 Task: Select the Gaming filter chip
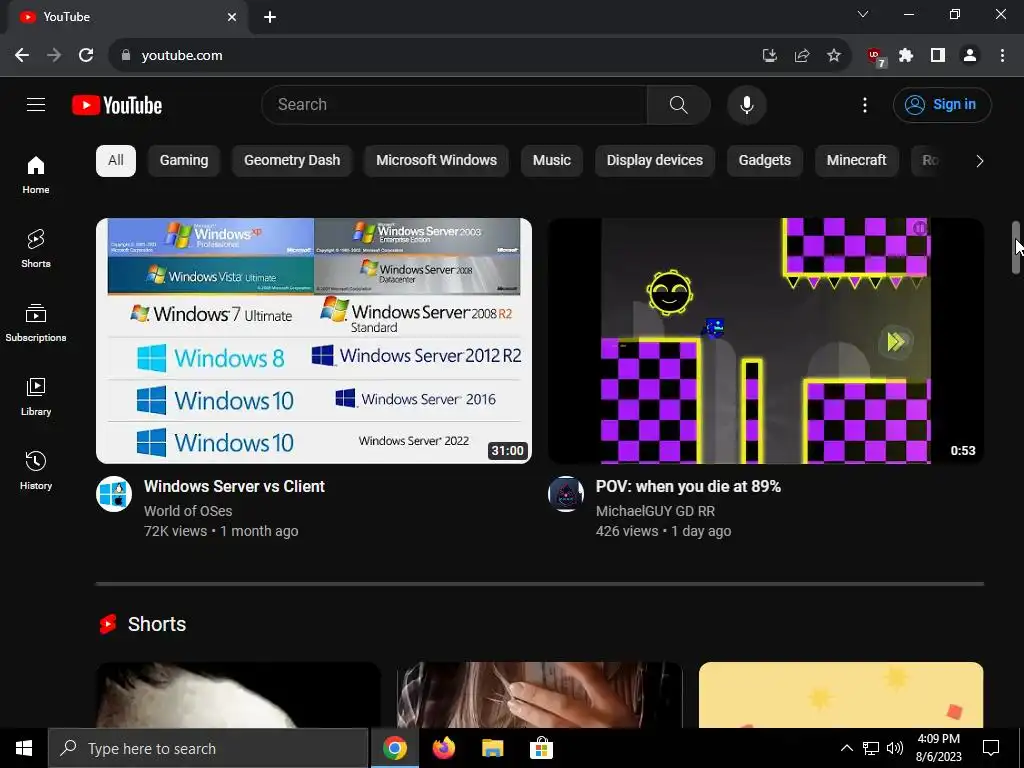tap(184, 161)
